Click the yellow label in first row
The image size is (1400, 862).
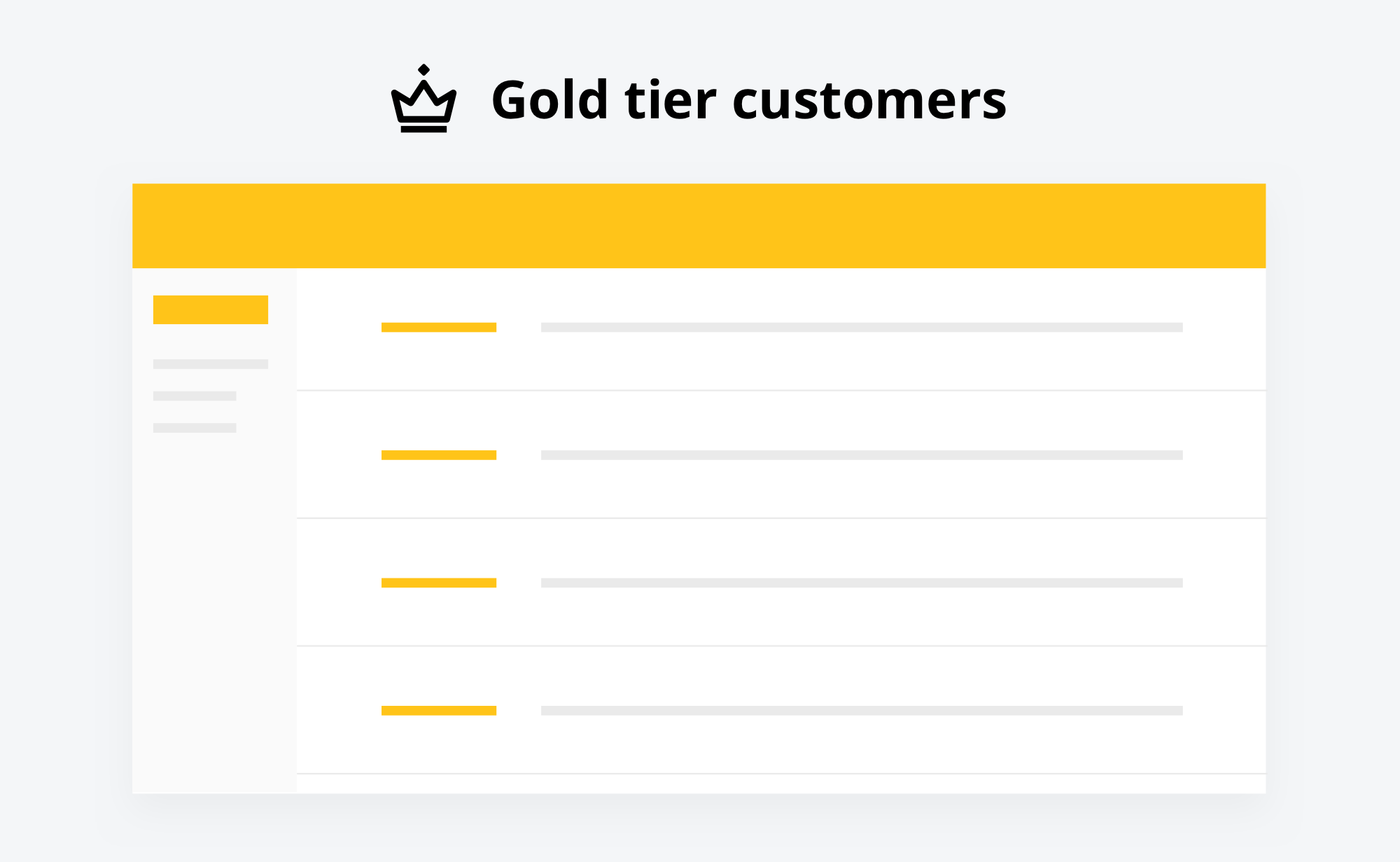(439, 327)
